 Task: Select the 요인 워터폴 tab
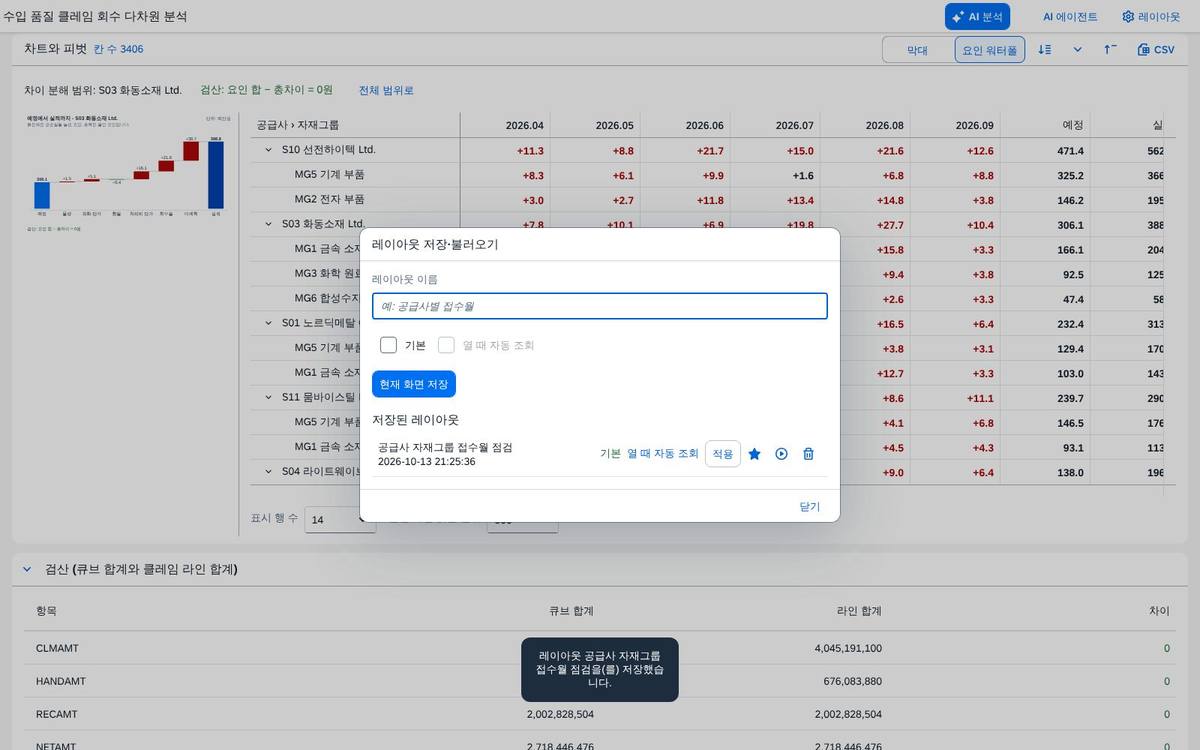point(989,50)
